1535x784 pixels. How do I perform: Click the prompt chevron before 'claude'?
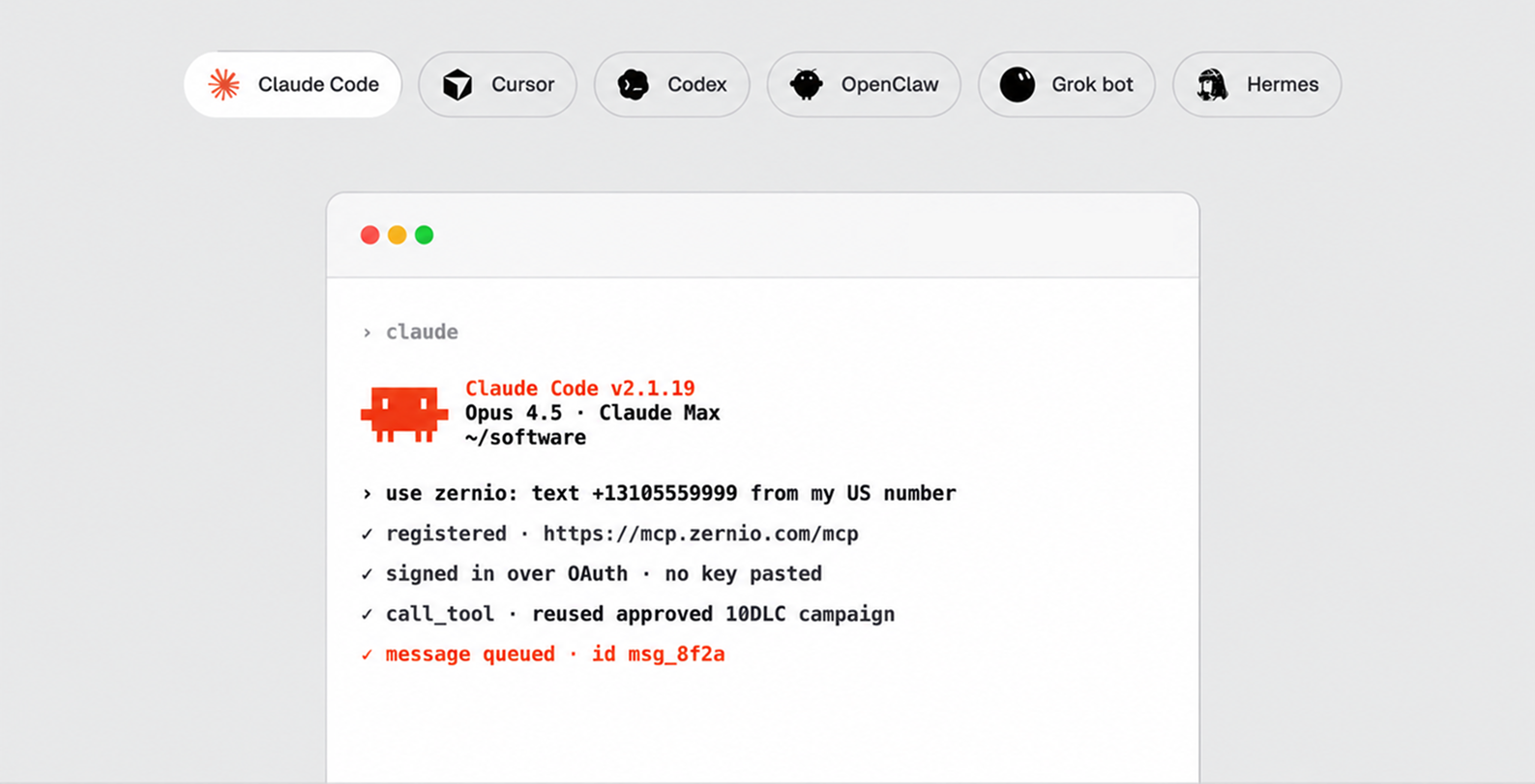point(367,333)
